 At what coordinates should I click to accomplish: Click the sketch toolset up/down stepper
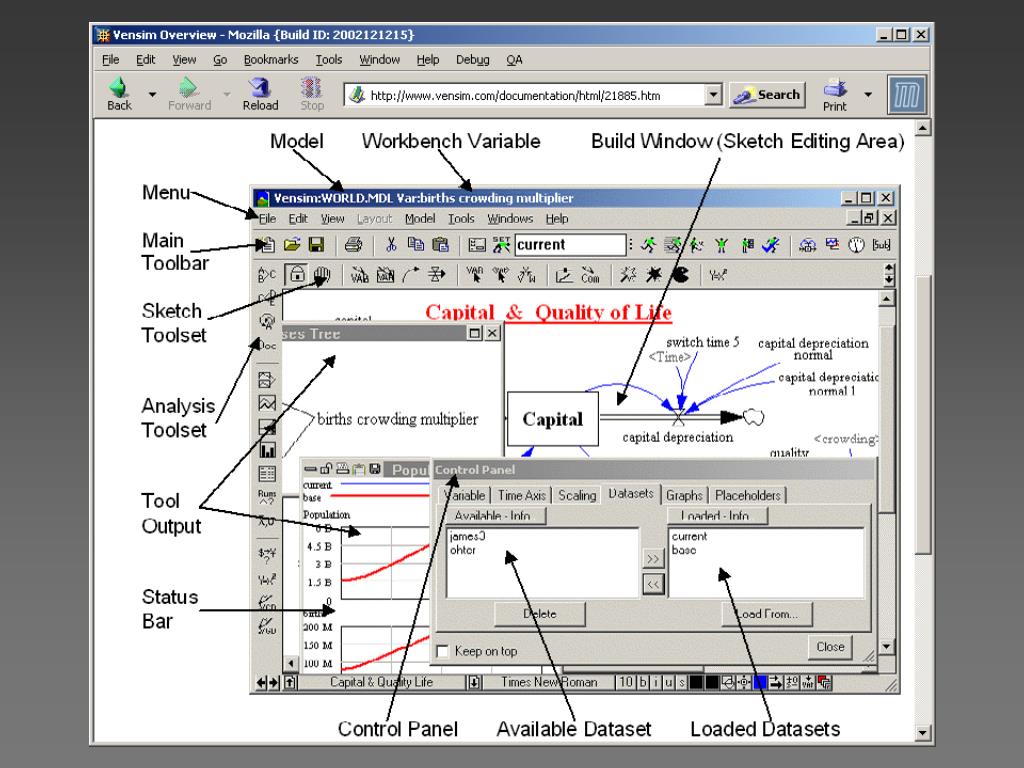tap(888, 275)
